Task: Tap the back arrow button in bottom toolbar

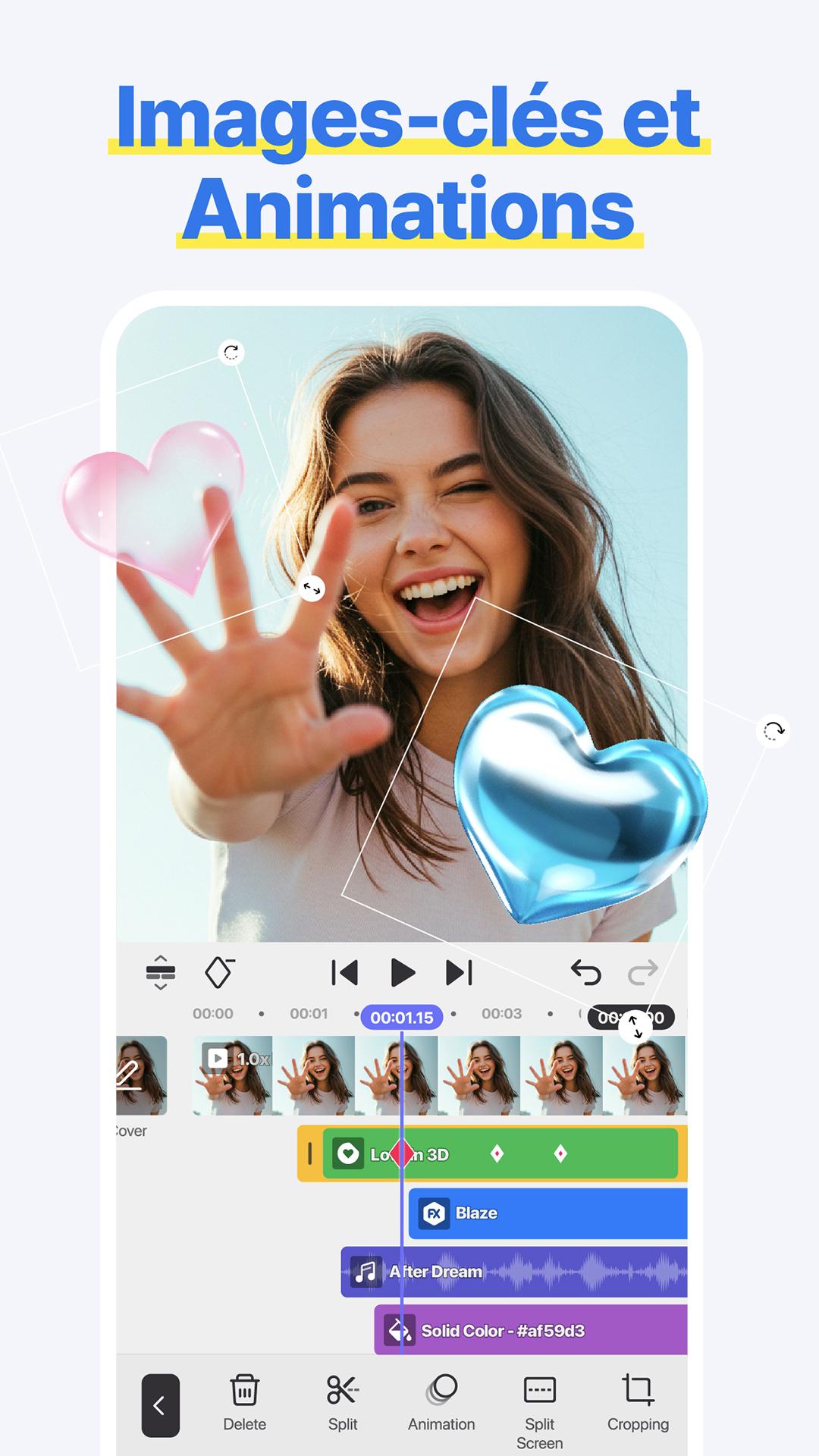Action: 160,1405
